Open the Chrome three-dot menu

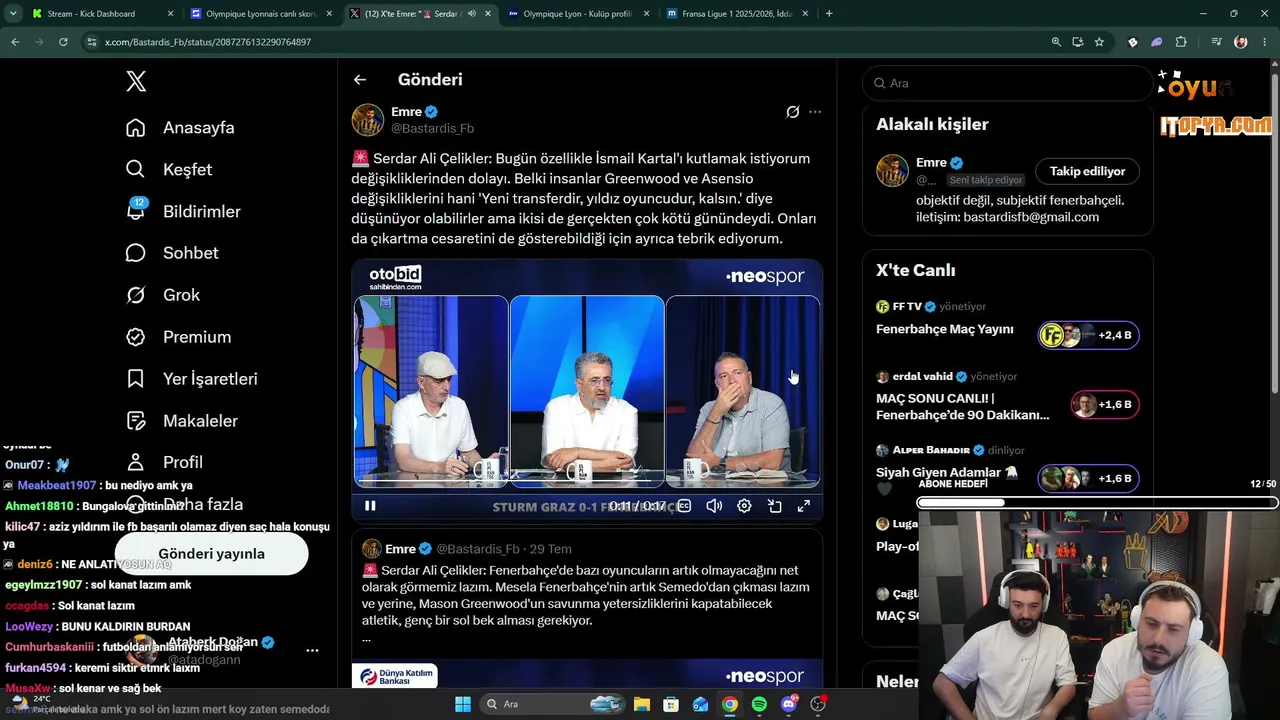[x=1265, y=42]
